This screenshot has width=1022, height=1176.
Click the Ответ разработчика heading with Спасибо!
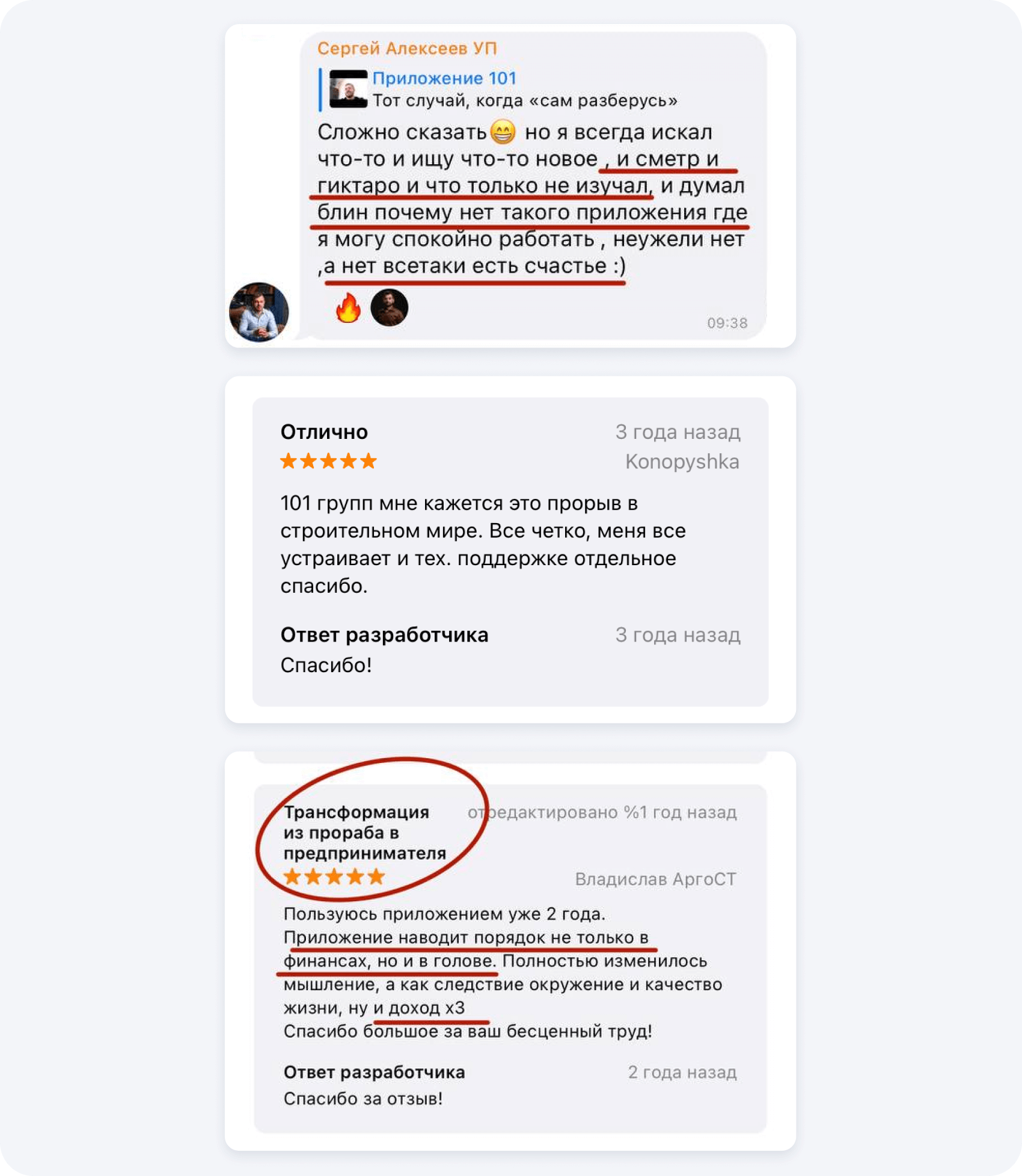pyautogui.click(x=384, y=635)
